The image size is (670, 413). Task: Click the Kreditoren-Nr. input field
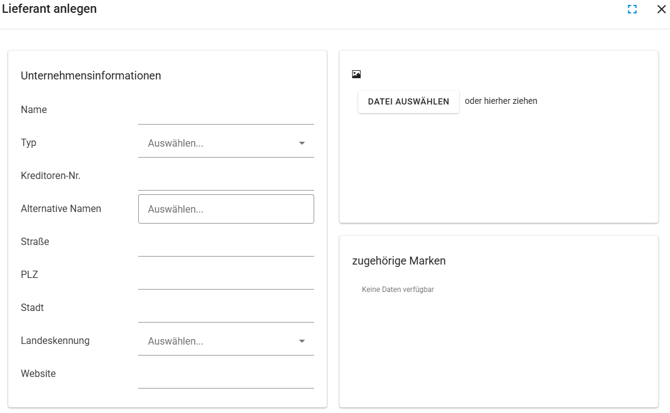225,177
